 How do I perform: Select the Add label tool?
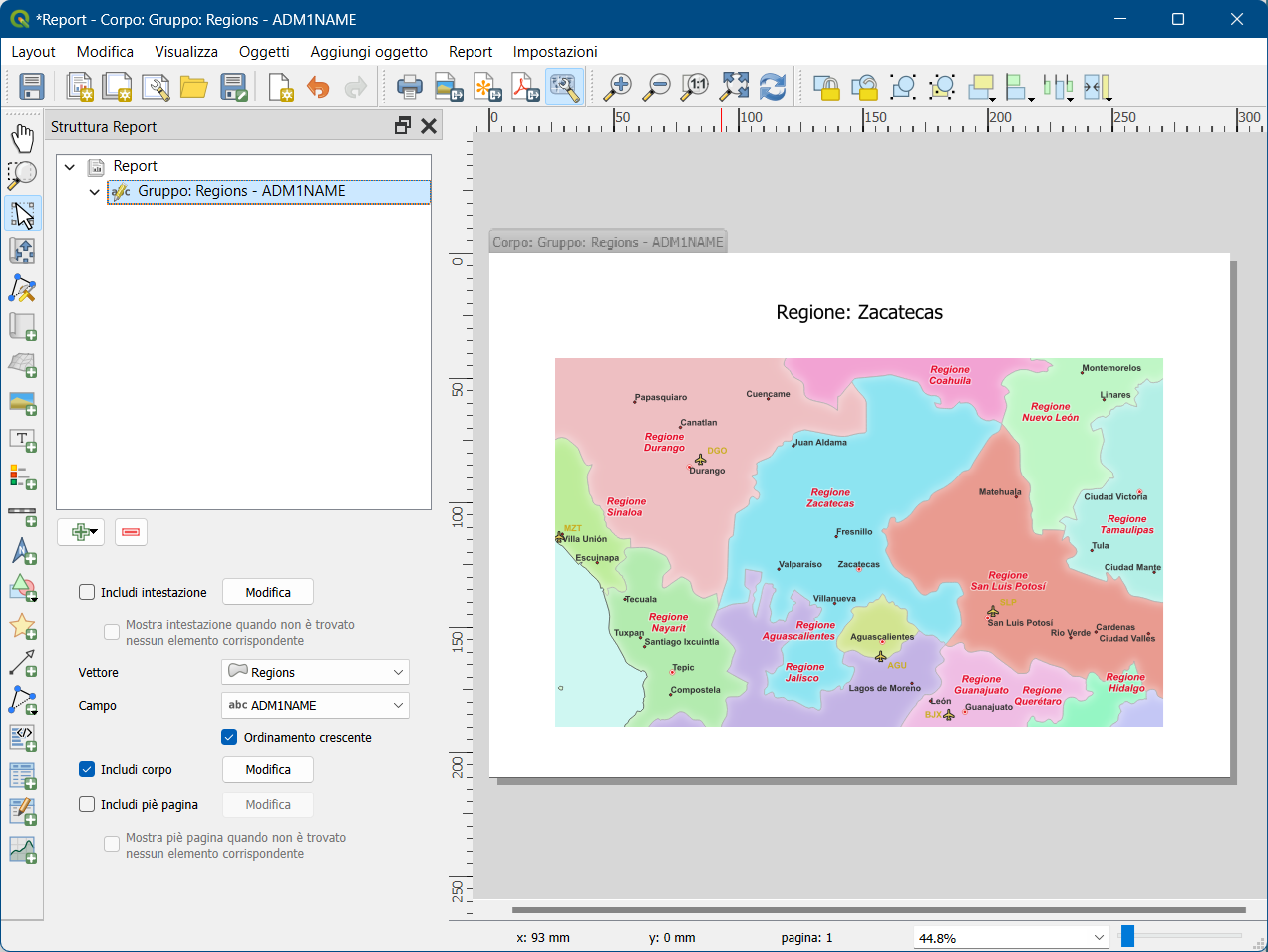pos(22,440)
